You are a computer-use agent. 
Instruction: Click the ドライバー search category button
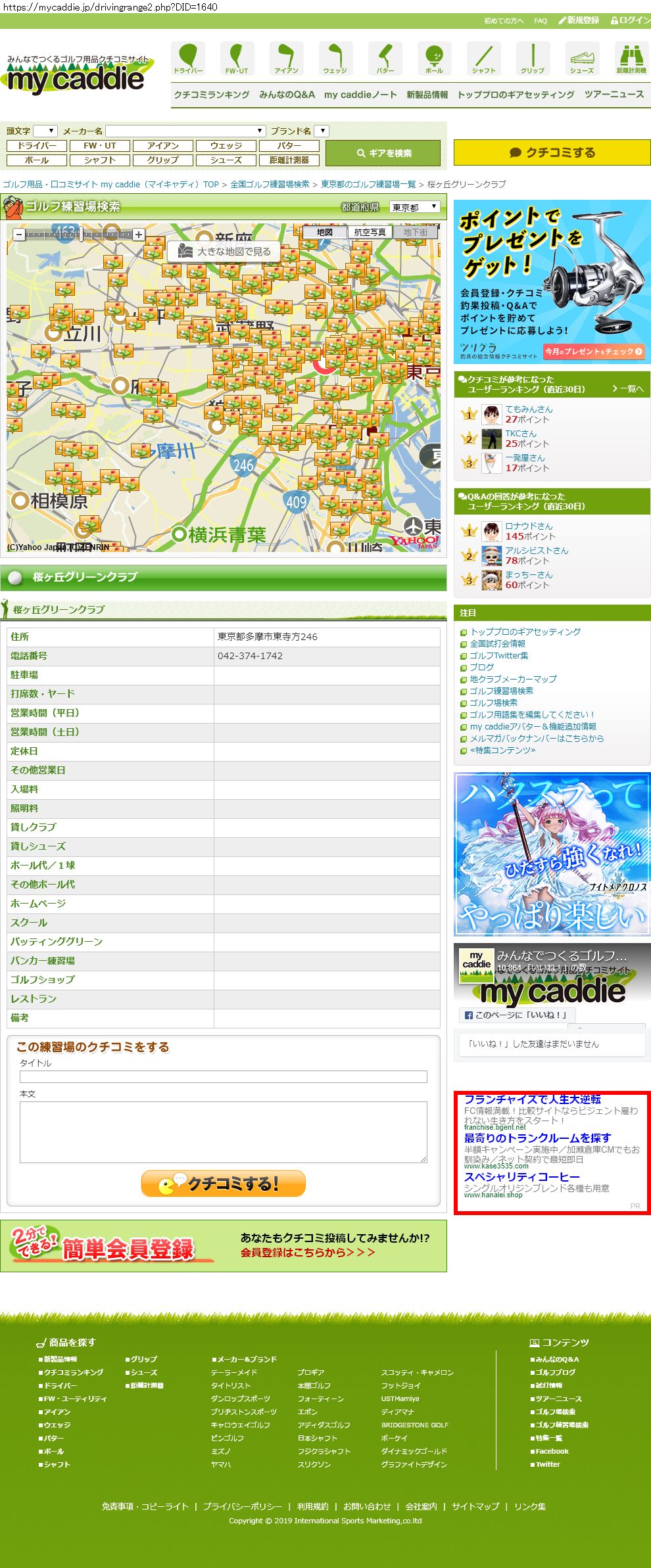[x=37, y=145]
